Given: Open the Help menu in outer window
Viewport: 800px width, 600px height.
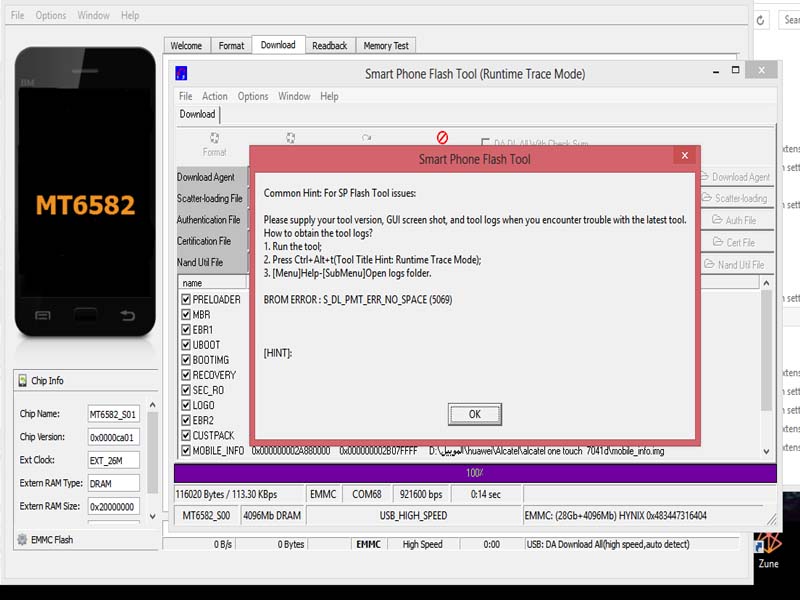Looking at the screenshot, I should point(130,15).
